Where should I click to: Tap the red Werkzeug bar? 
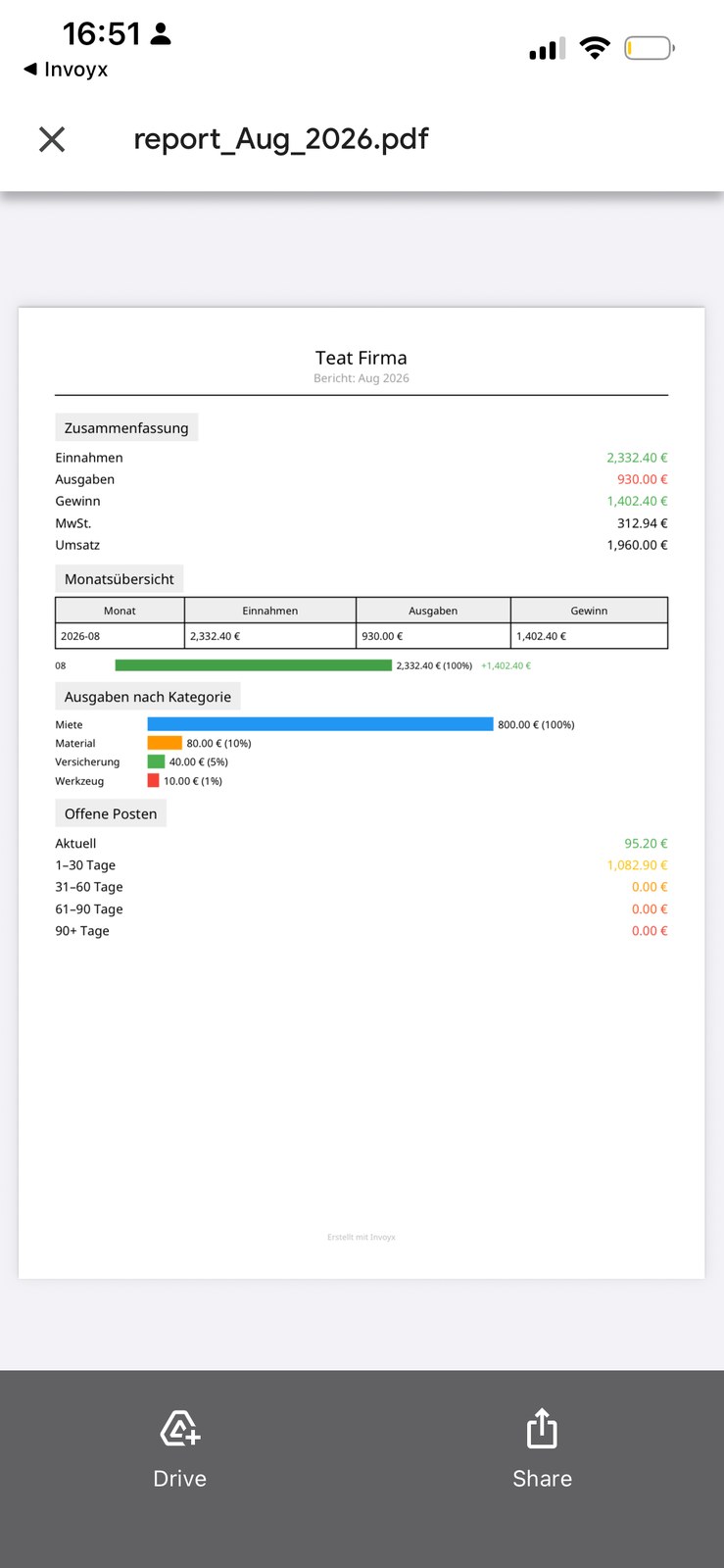pos(153,781)
